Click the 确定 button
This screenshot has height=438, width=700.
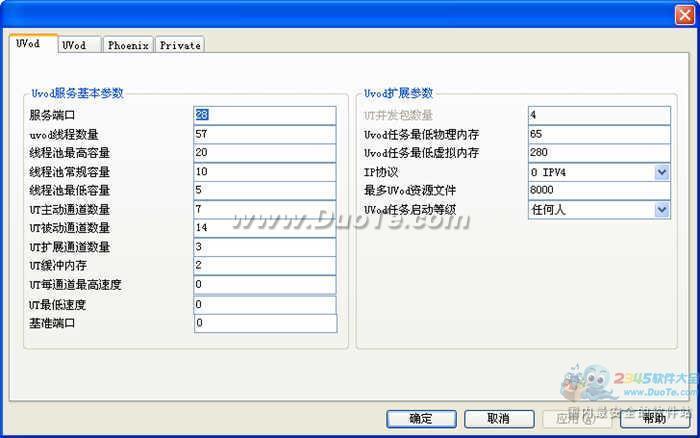coord(421,418)
